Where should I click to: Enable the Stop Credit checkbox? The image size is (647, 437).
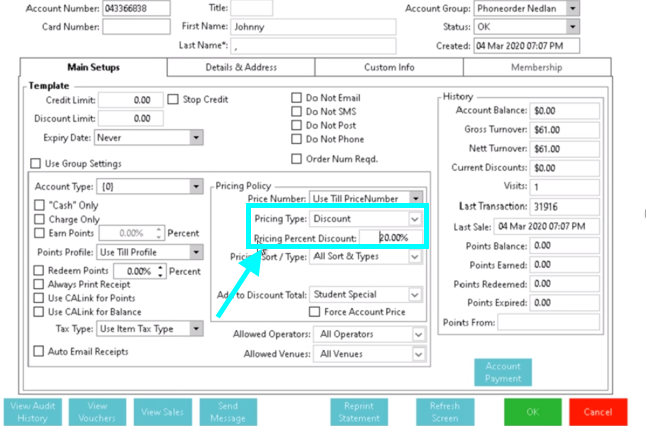click(x=174, y=100)
